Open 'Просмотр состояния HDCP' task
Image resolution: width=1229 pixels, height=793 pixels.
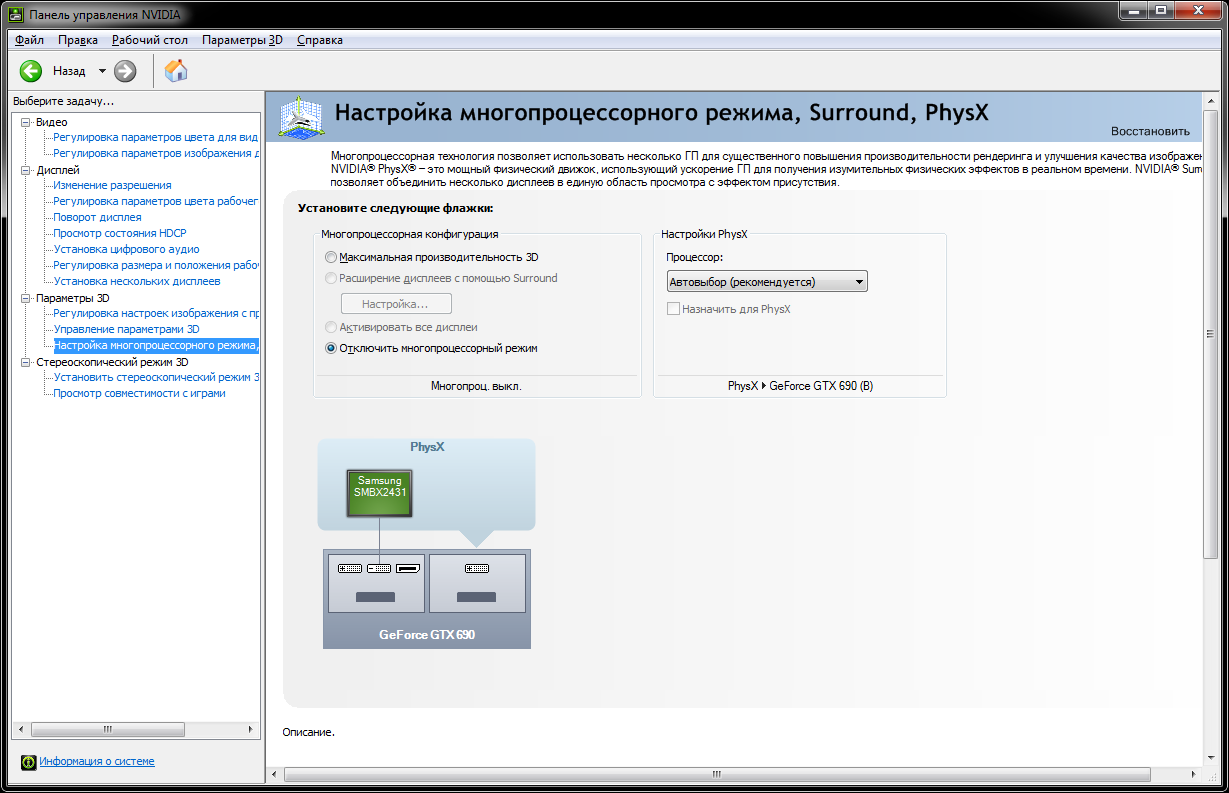pos(120,233)
